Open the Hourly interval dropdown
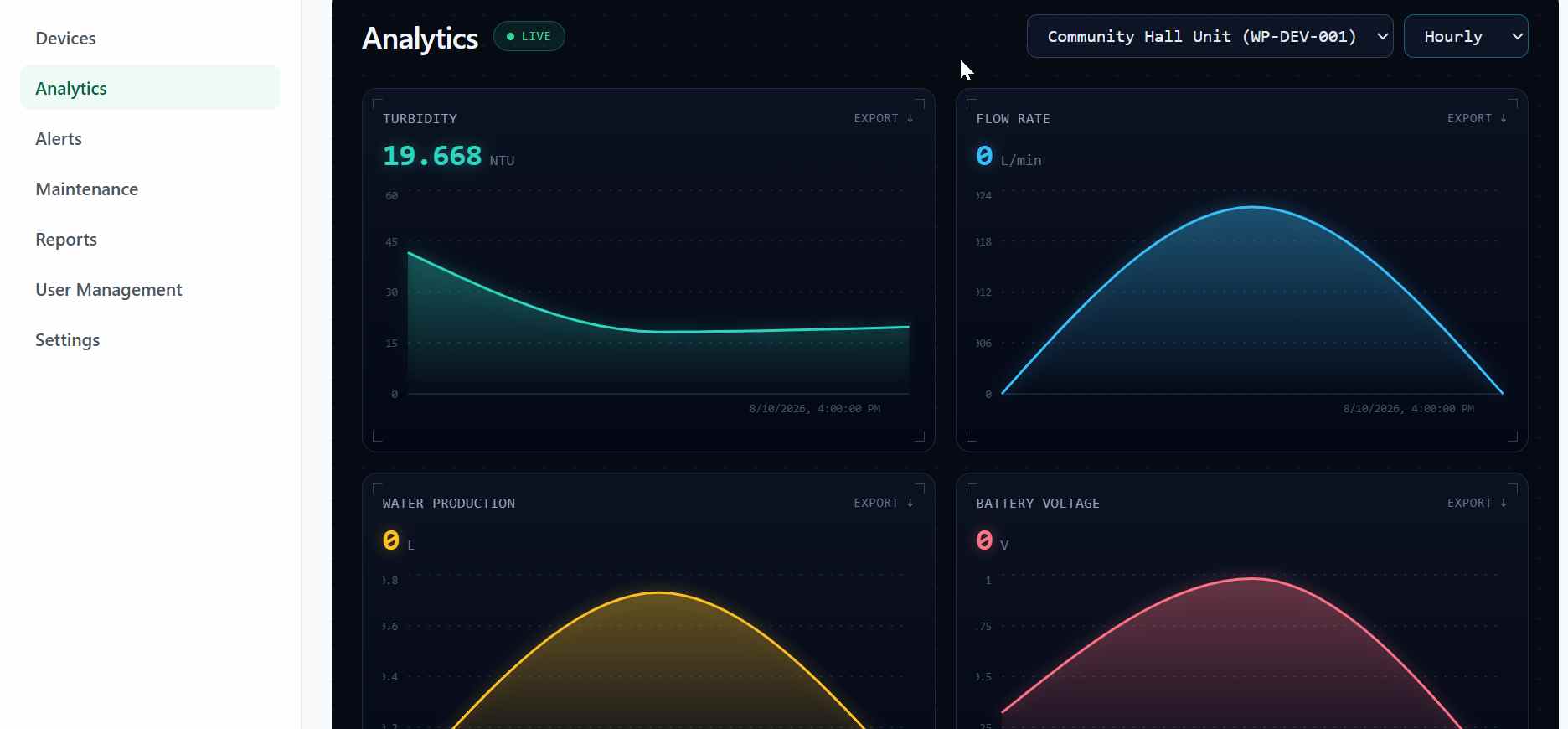This screenshot has height=729, width=1568. [1466, 36]
